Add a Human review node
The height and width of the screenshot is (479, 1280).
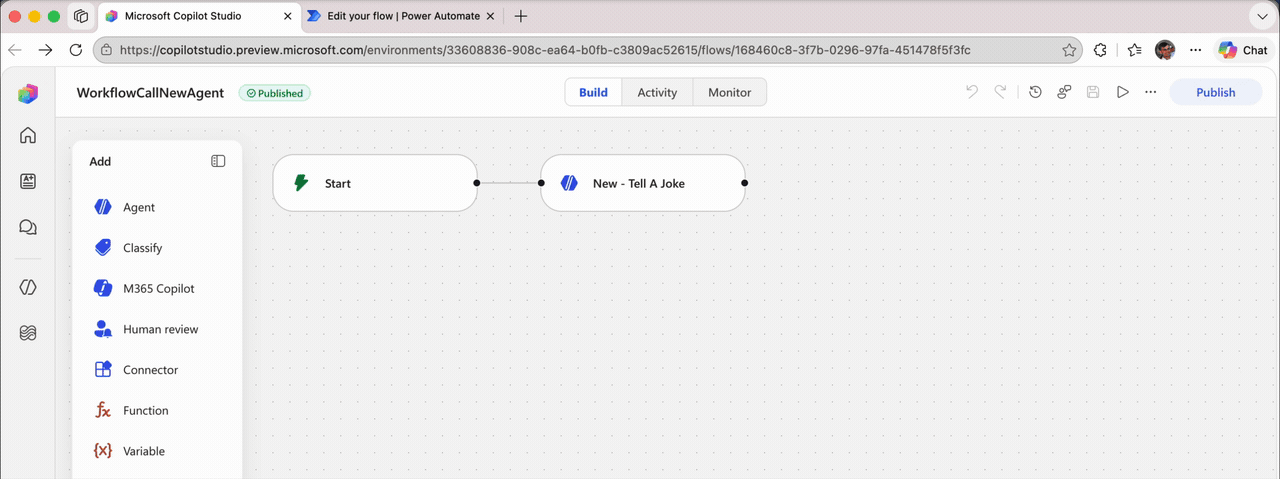(x=157, y=329)
